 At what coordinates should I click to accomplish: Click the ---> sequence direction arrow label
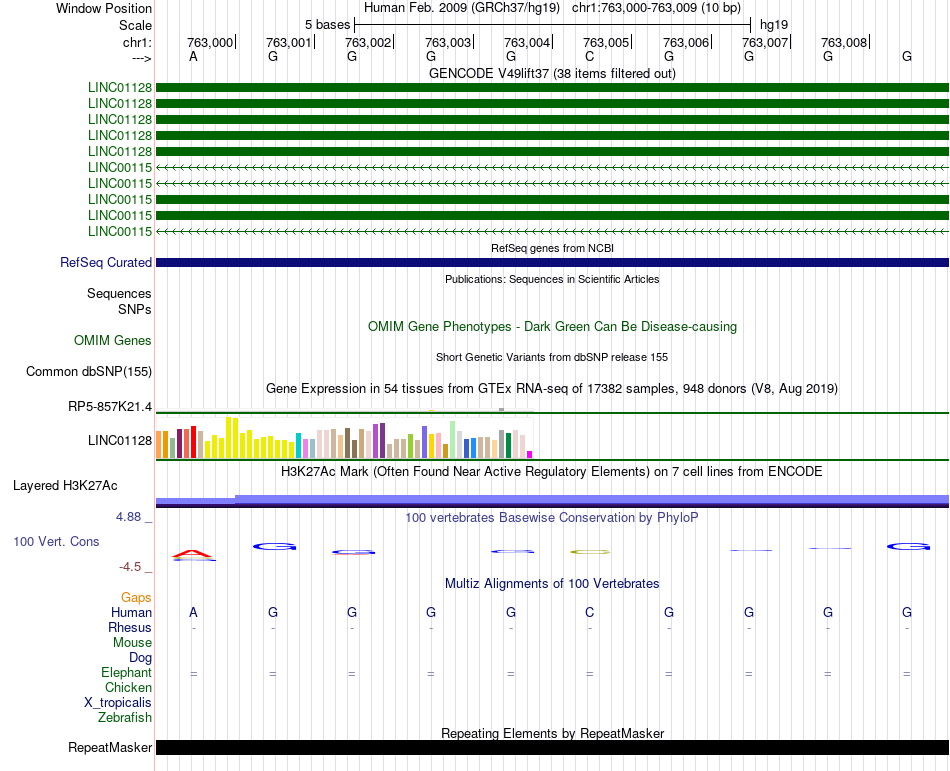coord(141,58)
